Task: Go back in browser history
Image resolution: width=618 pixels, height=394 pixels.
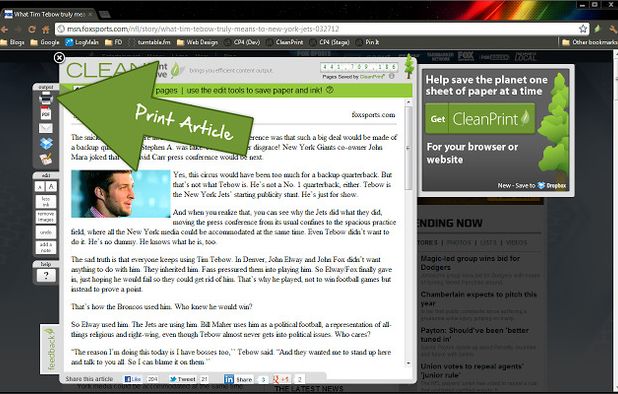Action: 4,29
